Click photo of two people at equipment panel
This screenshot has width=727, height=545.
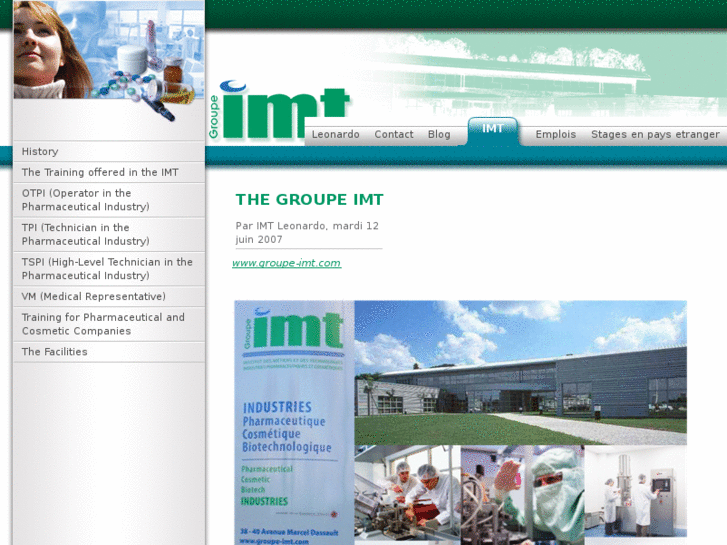tap(636, 492)
